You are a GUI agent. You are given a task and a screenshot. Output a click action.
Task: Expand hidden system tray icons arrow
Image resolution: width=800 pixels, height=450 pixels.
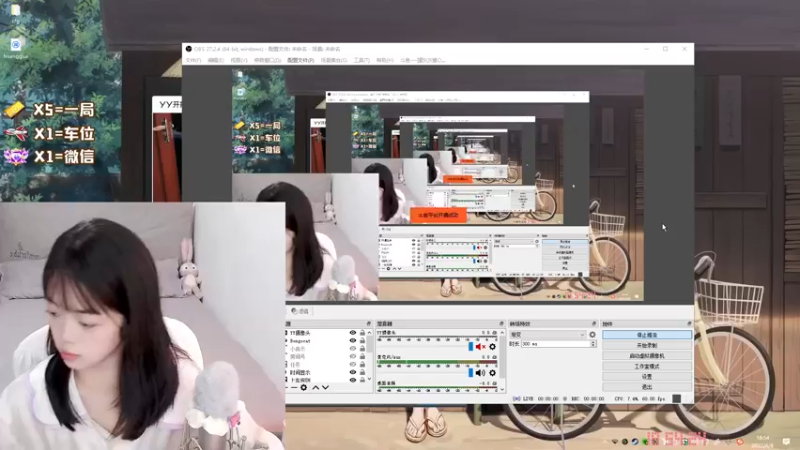605,441
